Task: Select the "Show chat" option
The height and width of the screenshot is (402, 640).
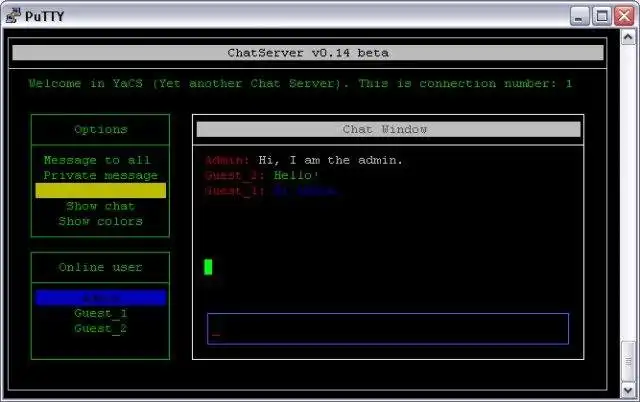Action: [100, 206]
